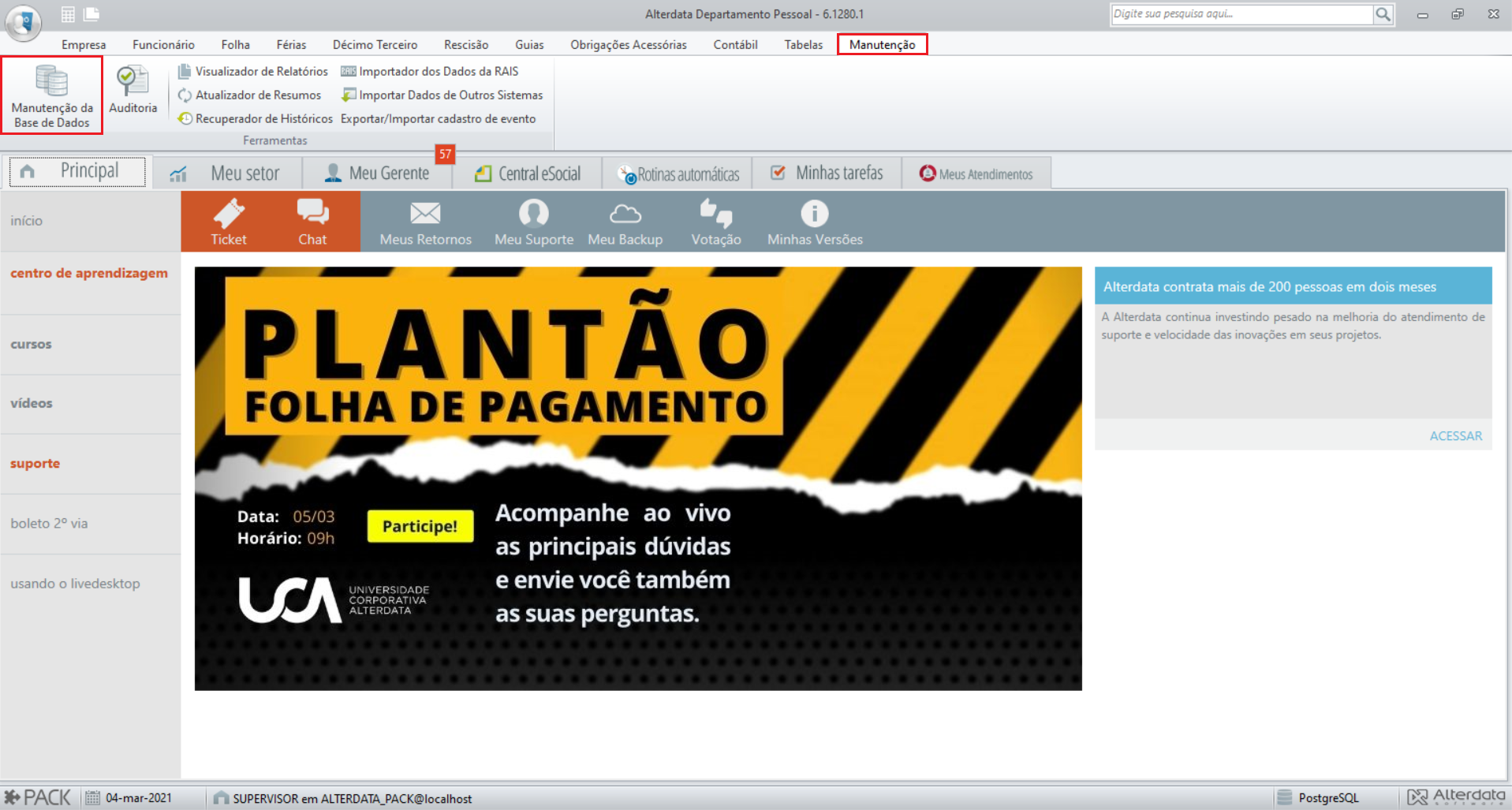Switch to the Rotinas automáticas tab
The width and height of the screenshot is (1512, 810).
tap(678, 174)
